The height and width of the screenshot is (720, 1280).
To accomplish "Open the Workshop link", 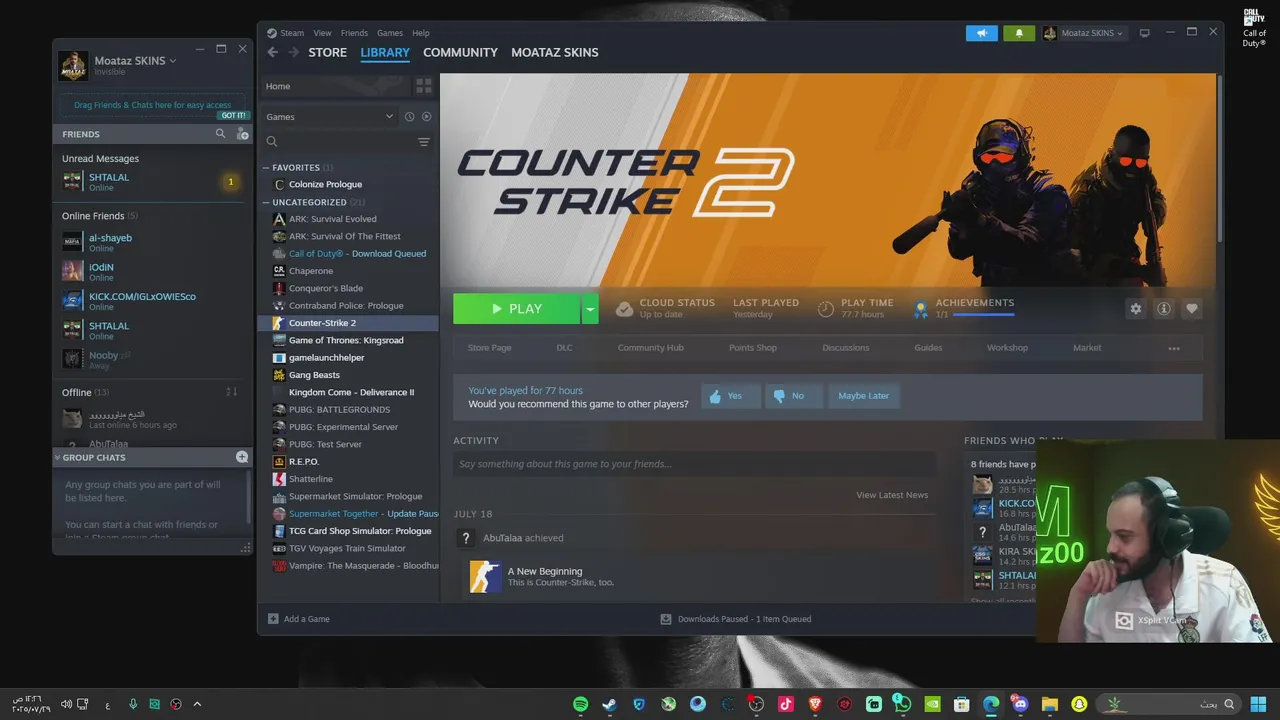I will [1007, 348].
